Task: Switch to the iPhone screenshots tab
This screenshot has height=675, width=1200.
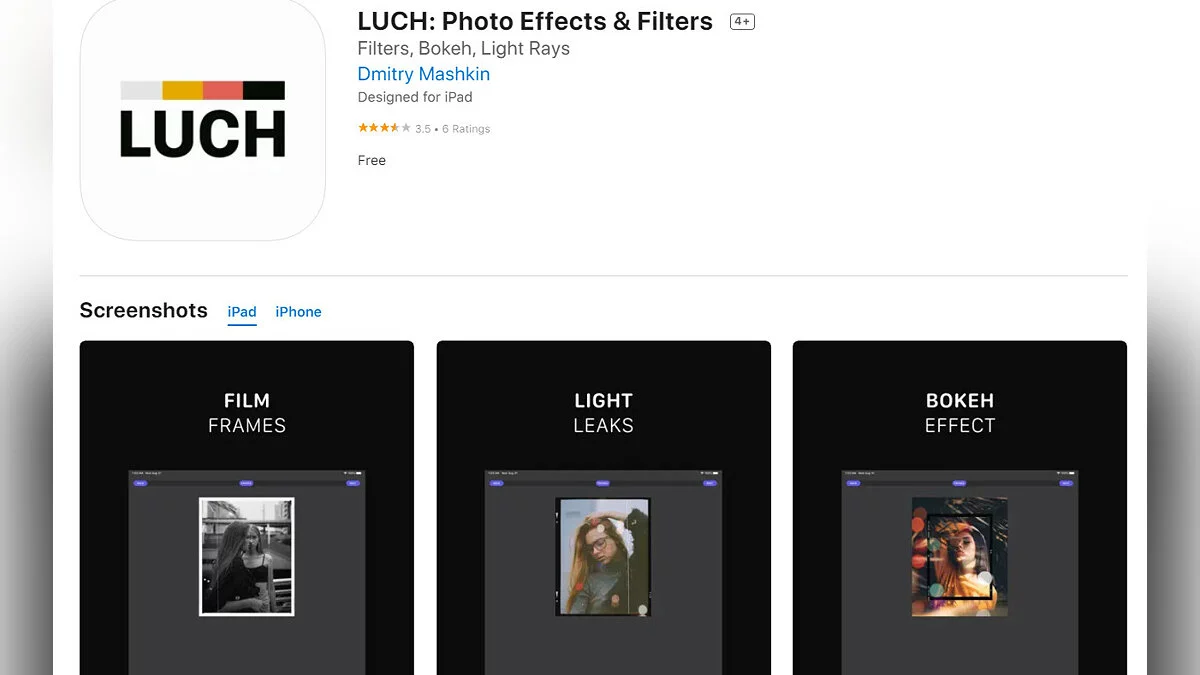Action: click(298, 312)
